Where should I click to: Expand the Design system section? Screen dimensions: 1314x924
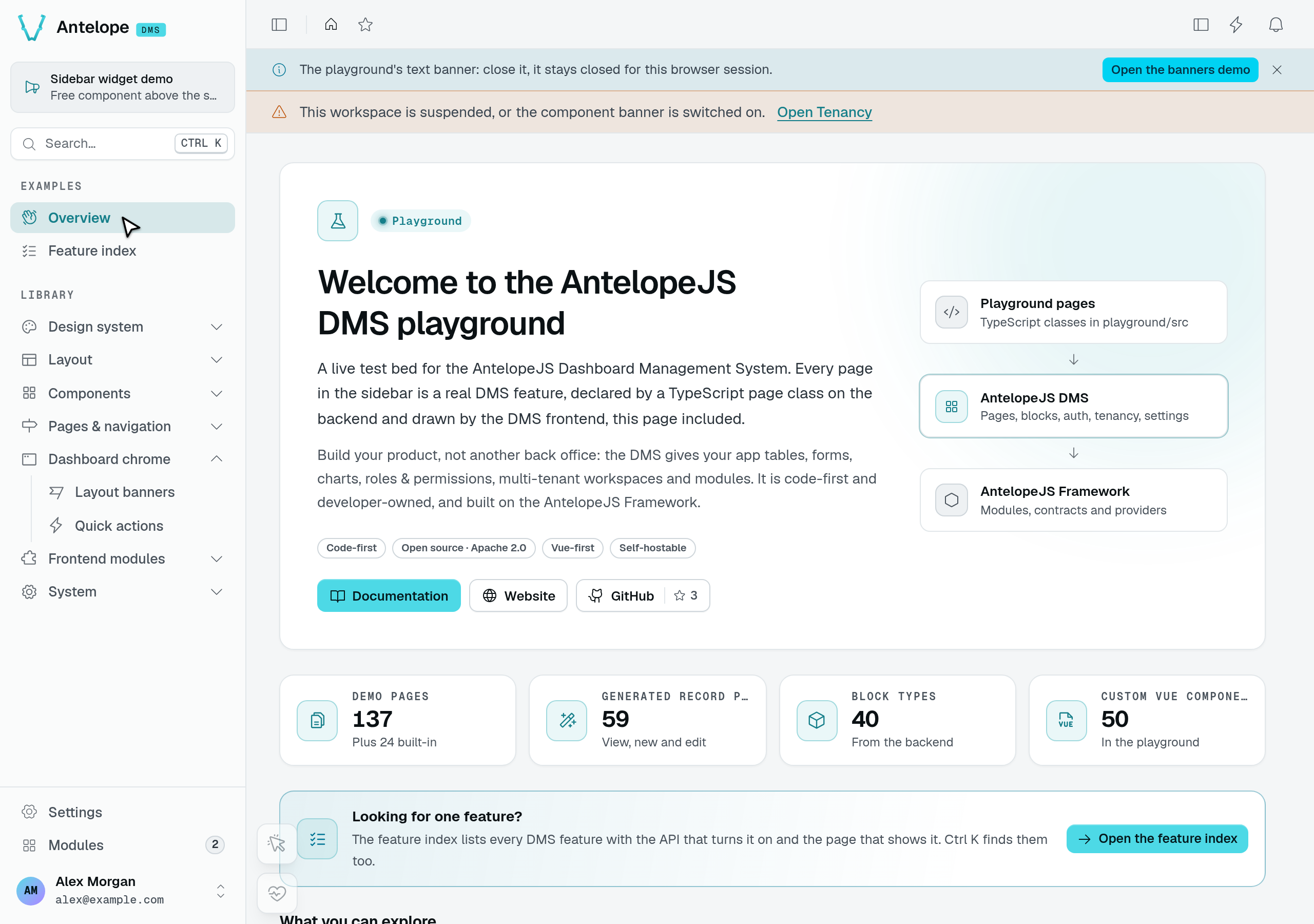pos(123,327)
